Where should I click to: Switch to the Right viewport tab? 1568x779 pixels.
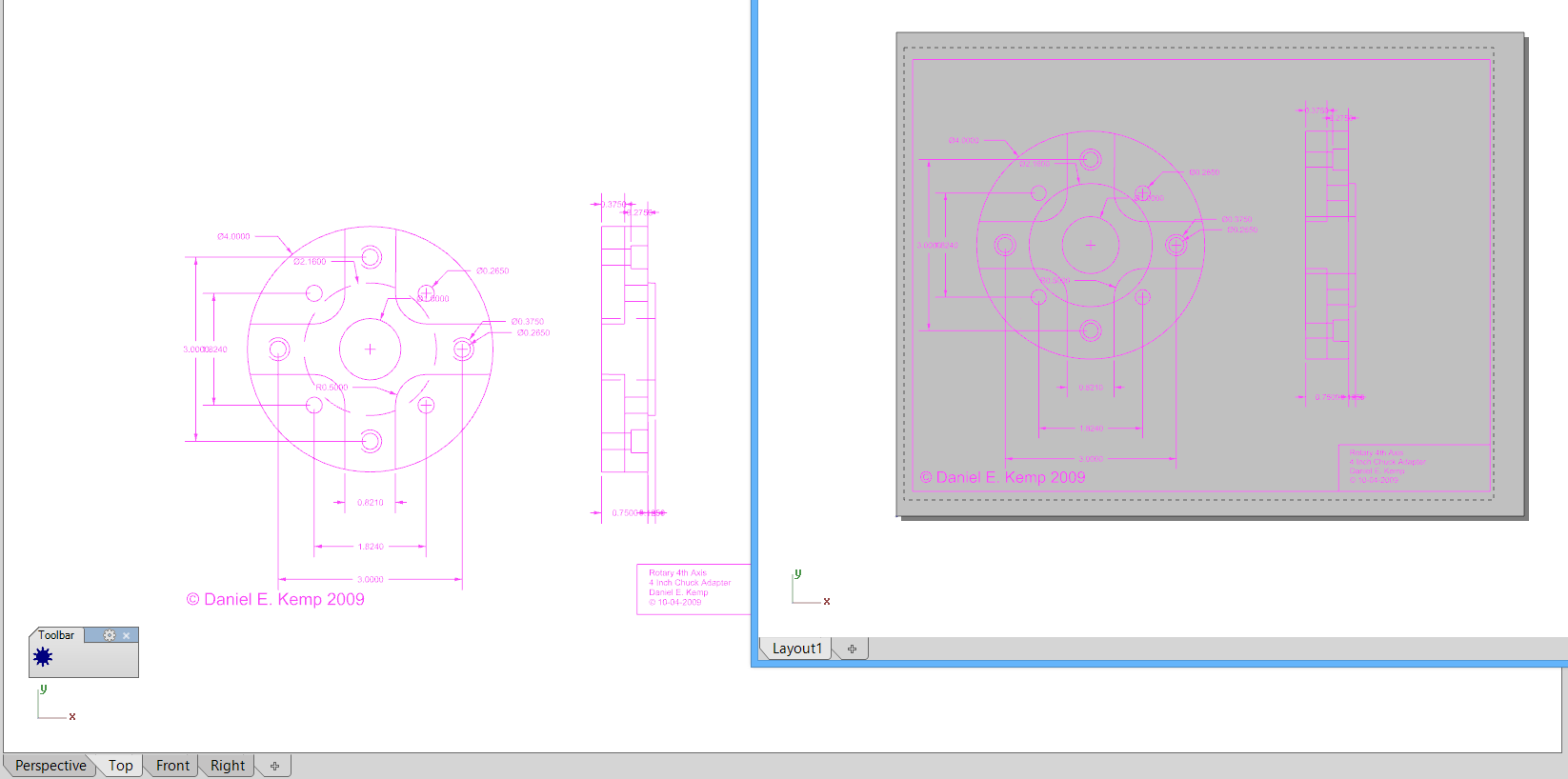tap(228, 766)
